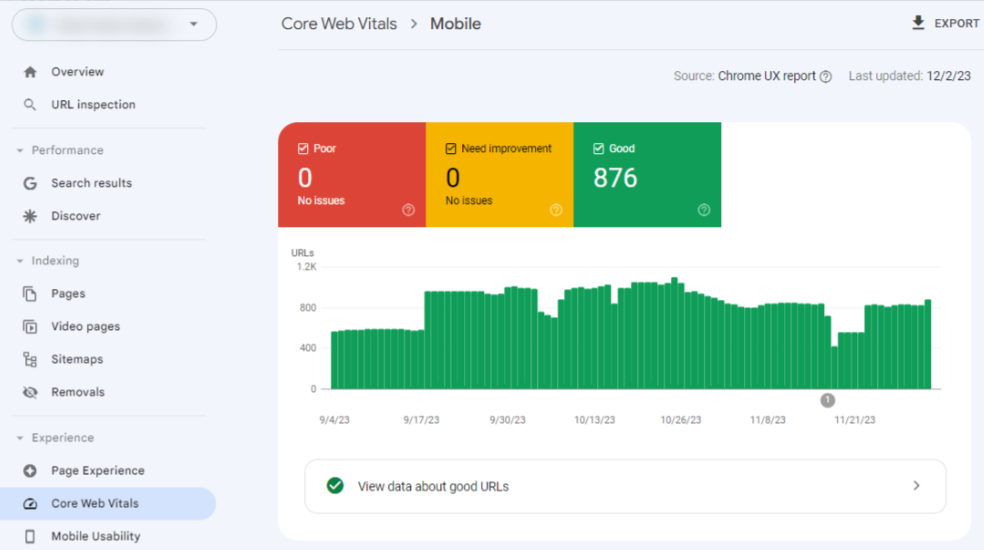Image resolution: width=984 pixels, height=550 pixels.
Task: Toggle the Need improvement checkbox
Action: pyautogui.click(x=451, y=149)
